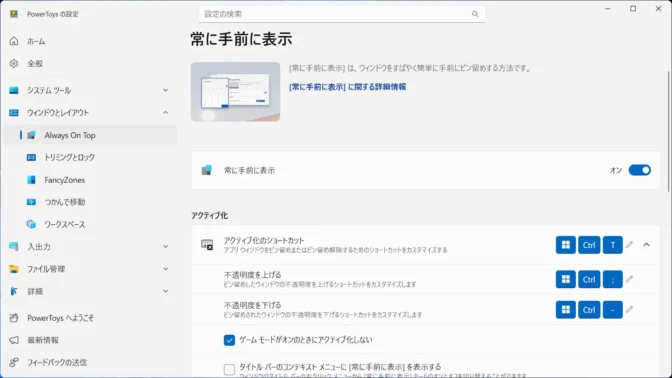Click the 常に手前に表示 page heading
The width and height of the screenshot is (672, 378).
241,39
